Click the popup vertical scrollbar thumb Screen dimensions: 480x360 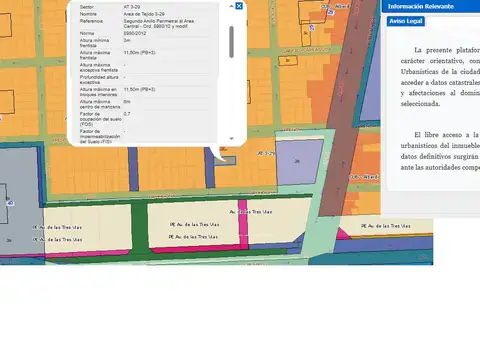click(x=231, y=42)
